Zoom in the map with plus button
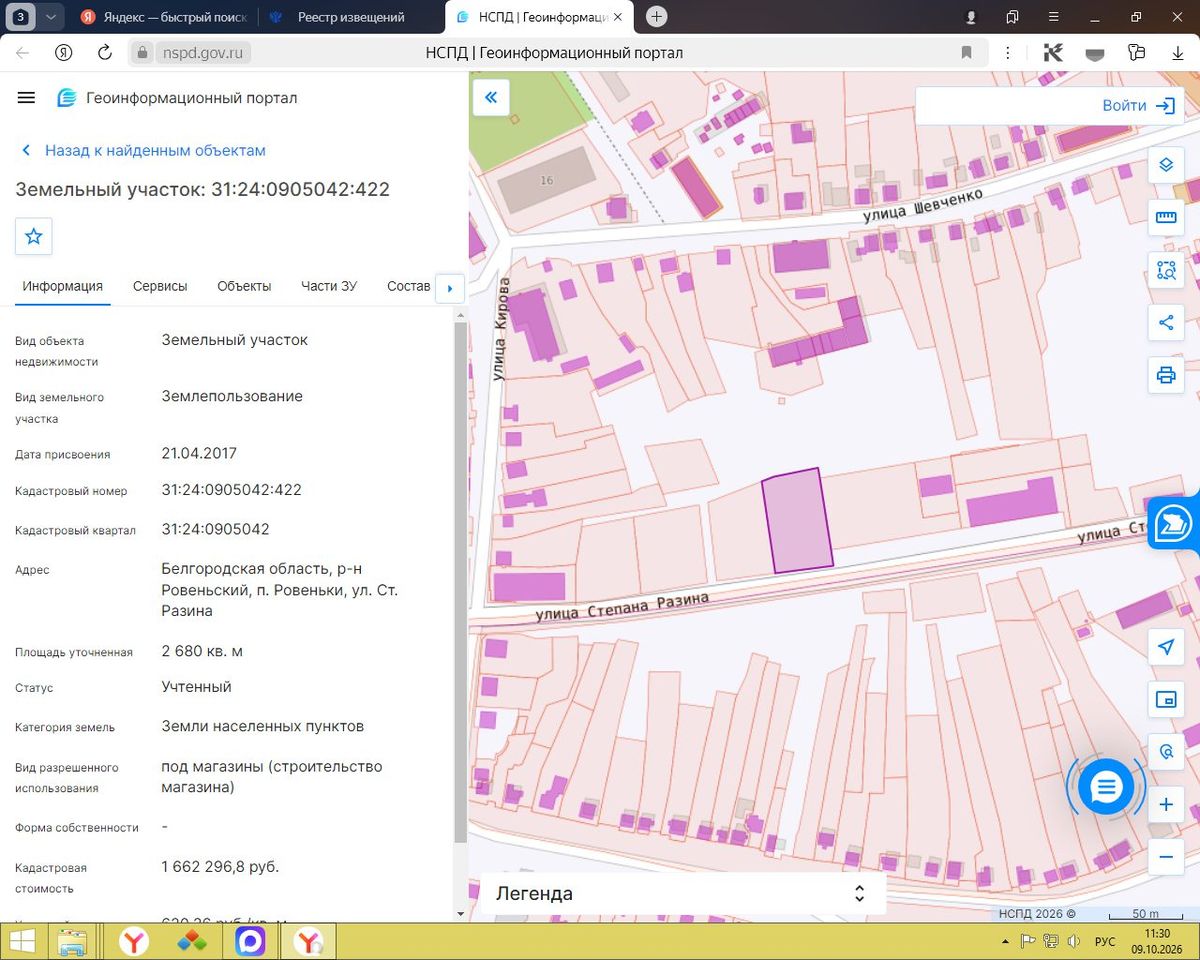 coord(1165,804)
